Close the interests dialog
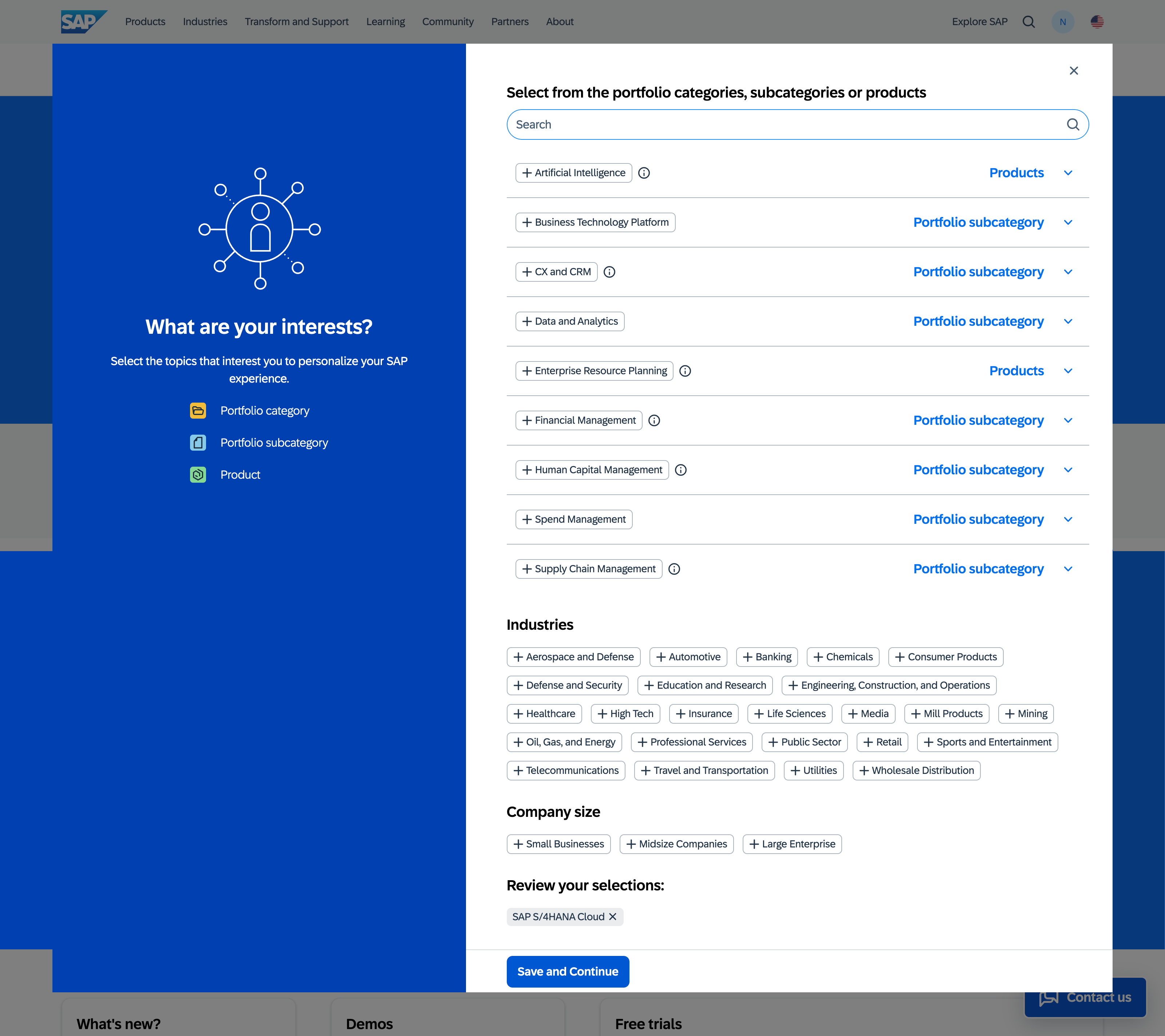This screenshot has width=1165, height=1036. click(x=1073, y=71)
